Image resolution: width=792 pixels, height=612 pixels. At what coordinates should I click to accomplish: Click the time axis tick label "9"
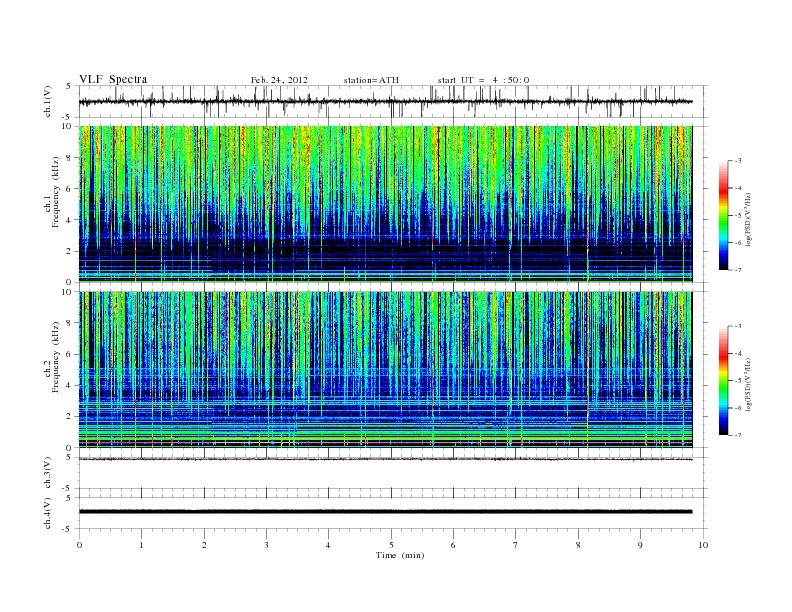pyautogui.click(x=640, y=545)
